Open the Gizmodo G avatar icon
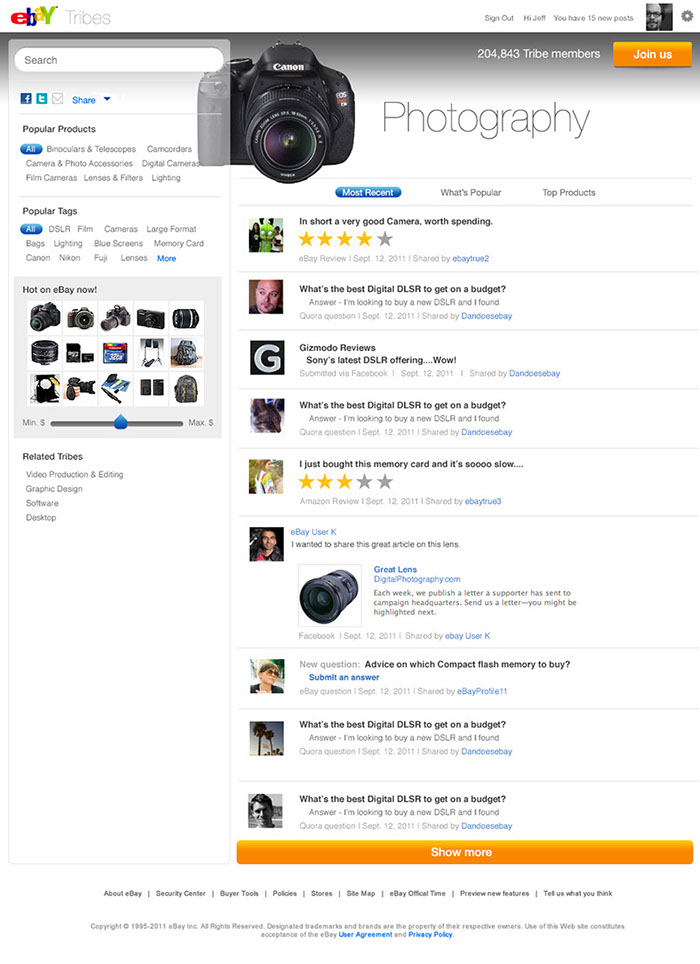The width and height of the screenshot is (700, 964). (x=267, y=357)
